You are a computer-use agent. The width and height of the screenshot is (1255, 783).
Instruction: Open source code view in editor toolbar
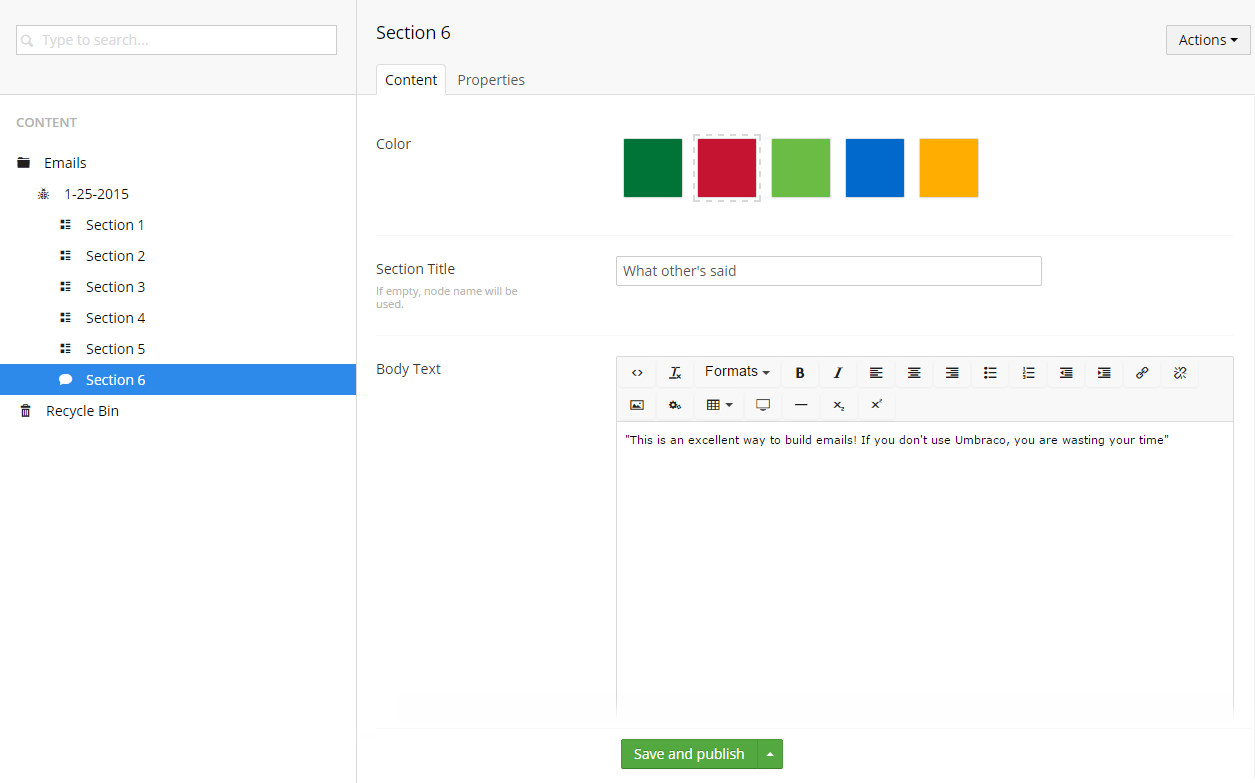point(637,373)
